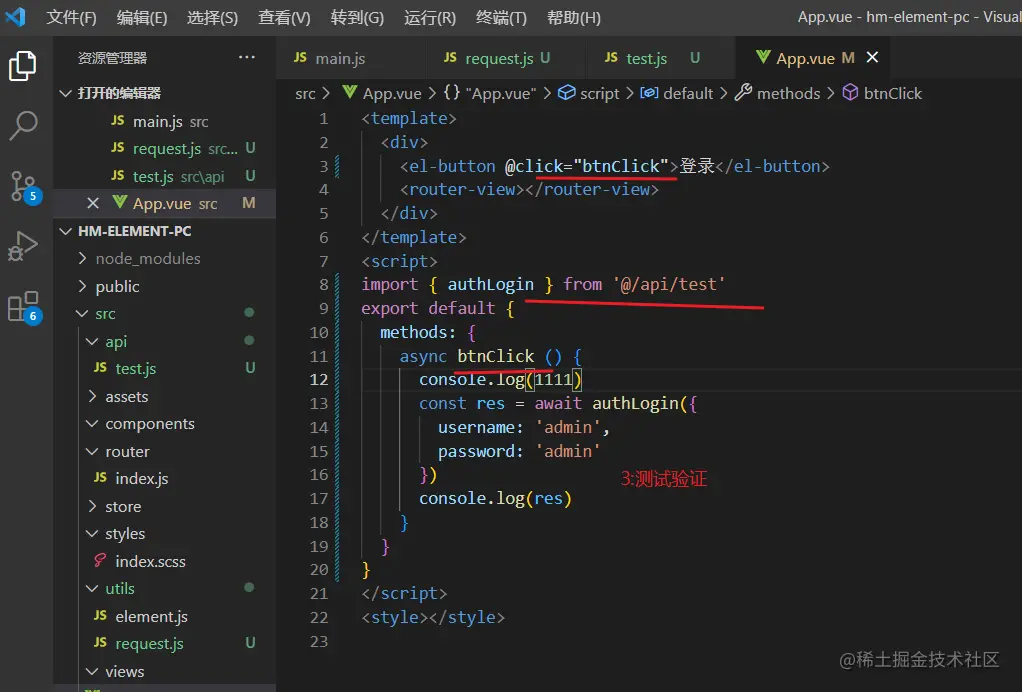Open 查看(V) menu

pos(284,18)
